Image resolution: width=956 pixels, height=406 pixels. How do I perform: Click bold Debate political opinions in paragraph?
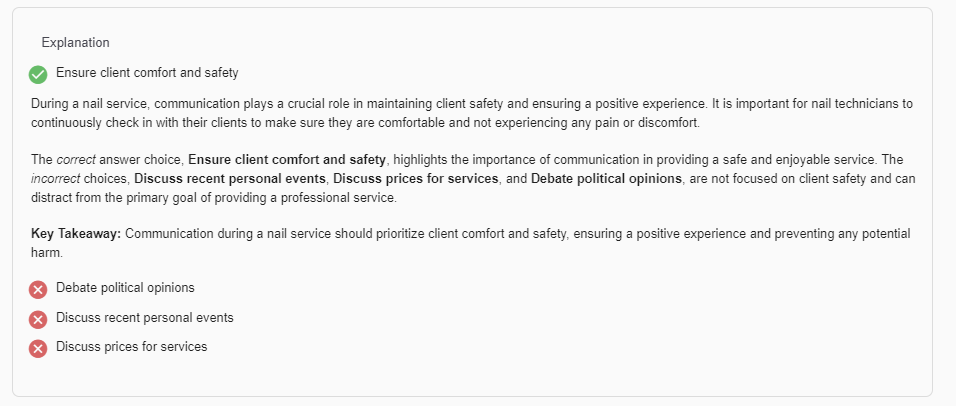click(606, 179)
